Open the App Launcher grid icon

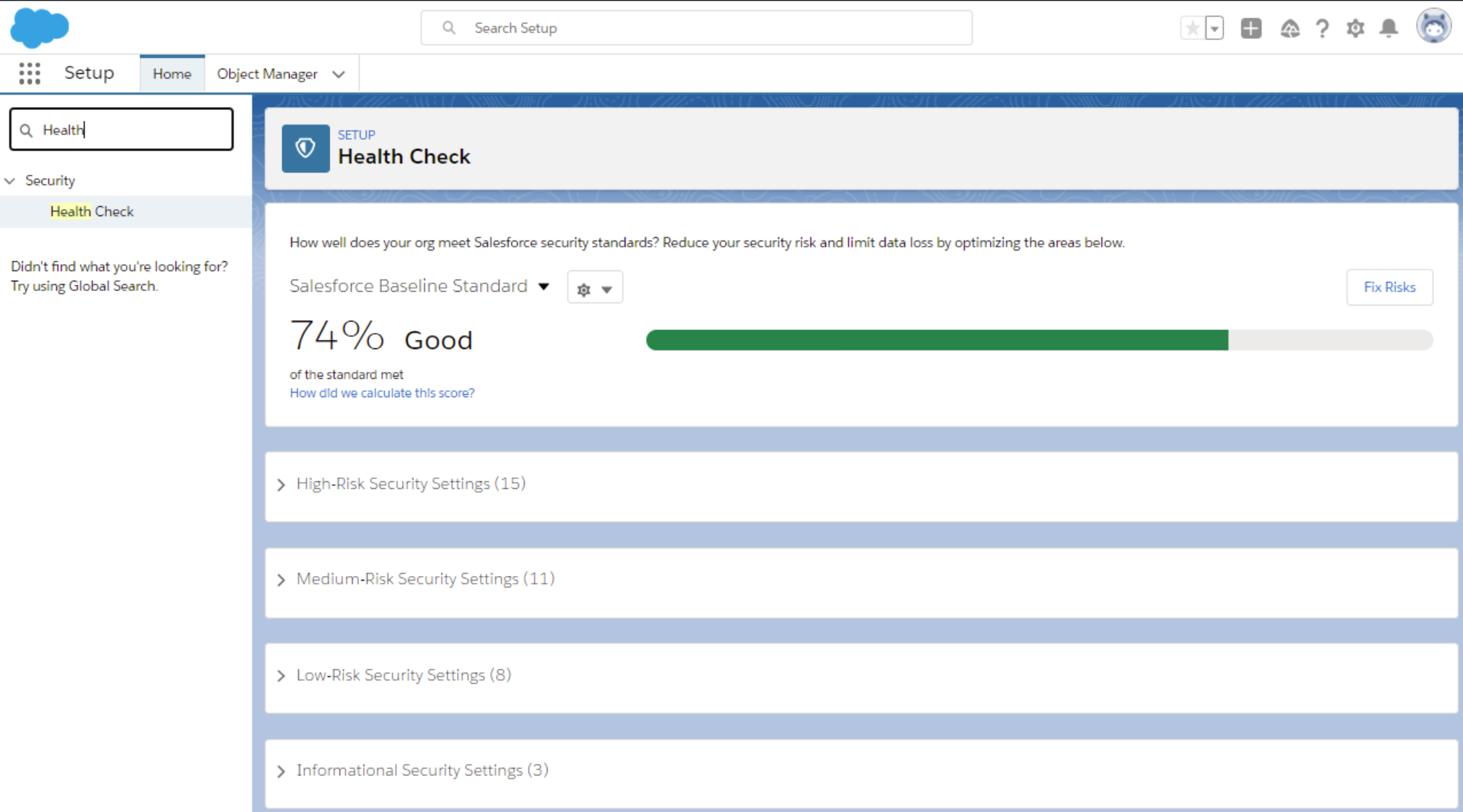pos(30,73)
